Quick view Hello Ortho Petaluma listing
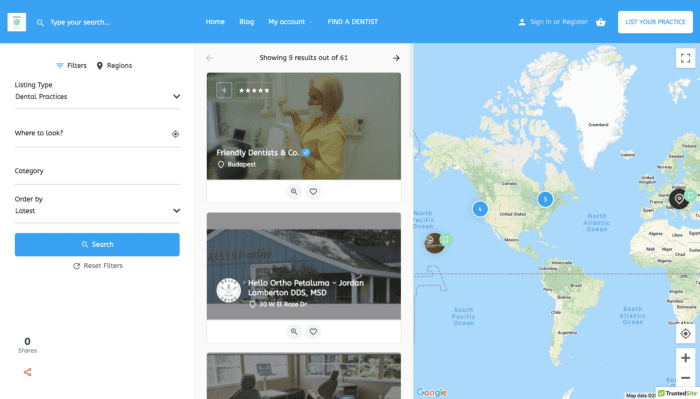Image resolution: width=700 pixels, height=399 pixels. 294,332
